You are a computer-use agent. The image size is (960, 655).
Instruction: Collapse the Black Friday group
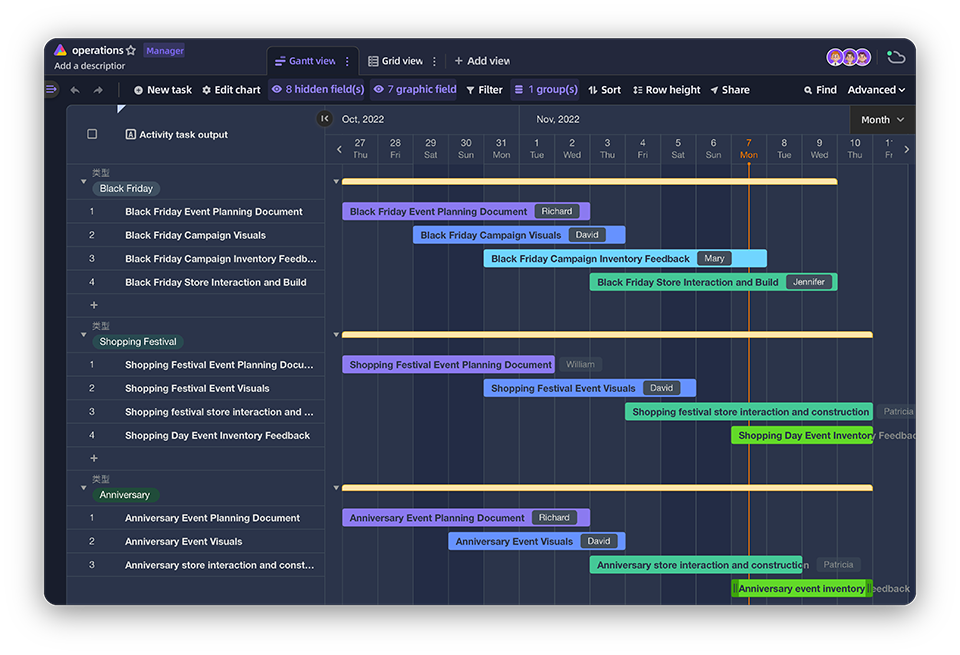84,182
